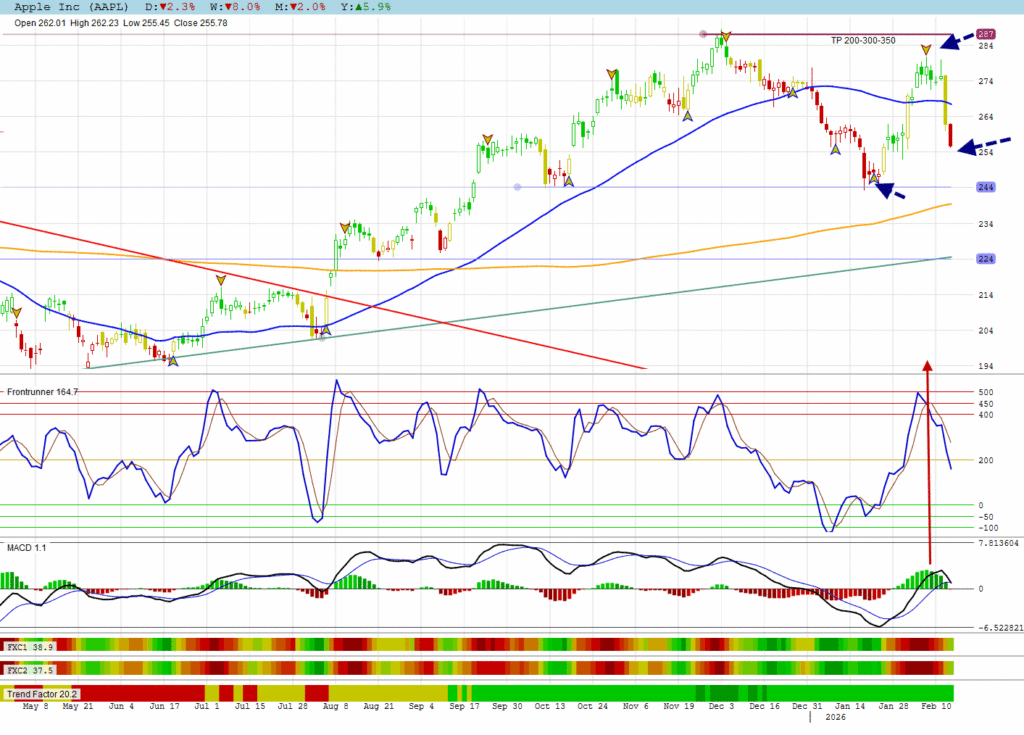Click the circle handle on the 244 line
This screenshot has height=735, width=1024.
point(517,187)
